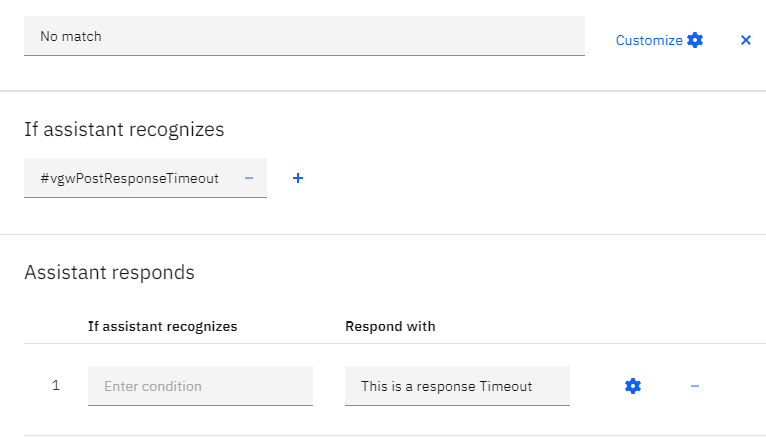Remove the #vgwPostResponseTimeout condition with minus icon
The width and height of the screenshot is (766, 438).
tap(249, 178)
